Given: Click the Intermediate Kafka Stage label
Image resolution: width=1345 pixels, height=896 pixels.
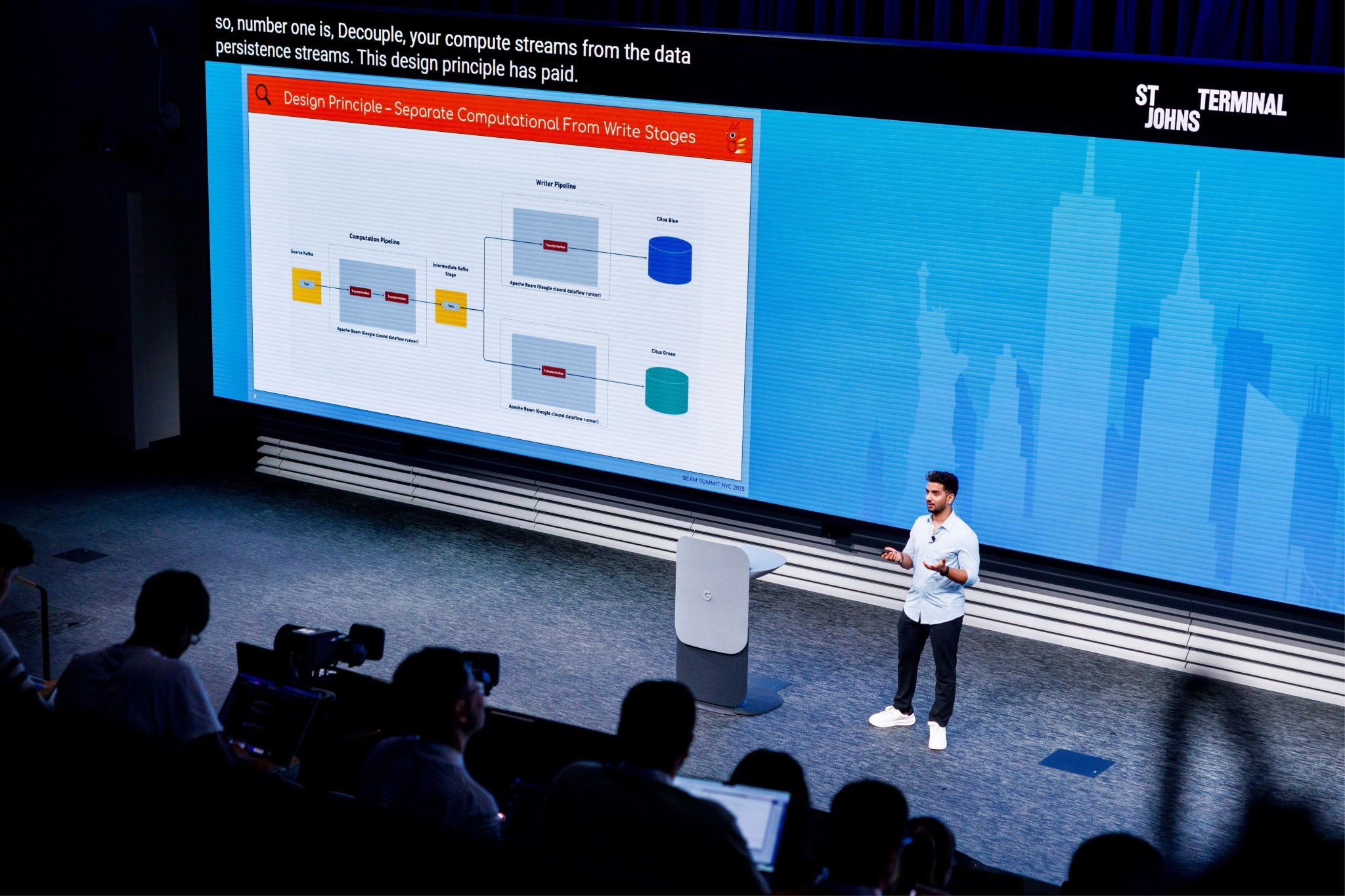Looking at the screenshot, I should (x=451, y=270).
